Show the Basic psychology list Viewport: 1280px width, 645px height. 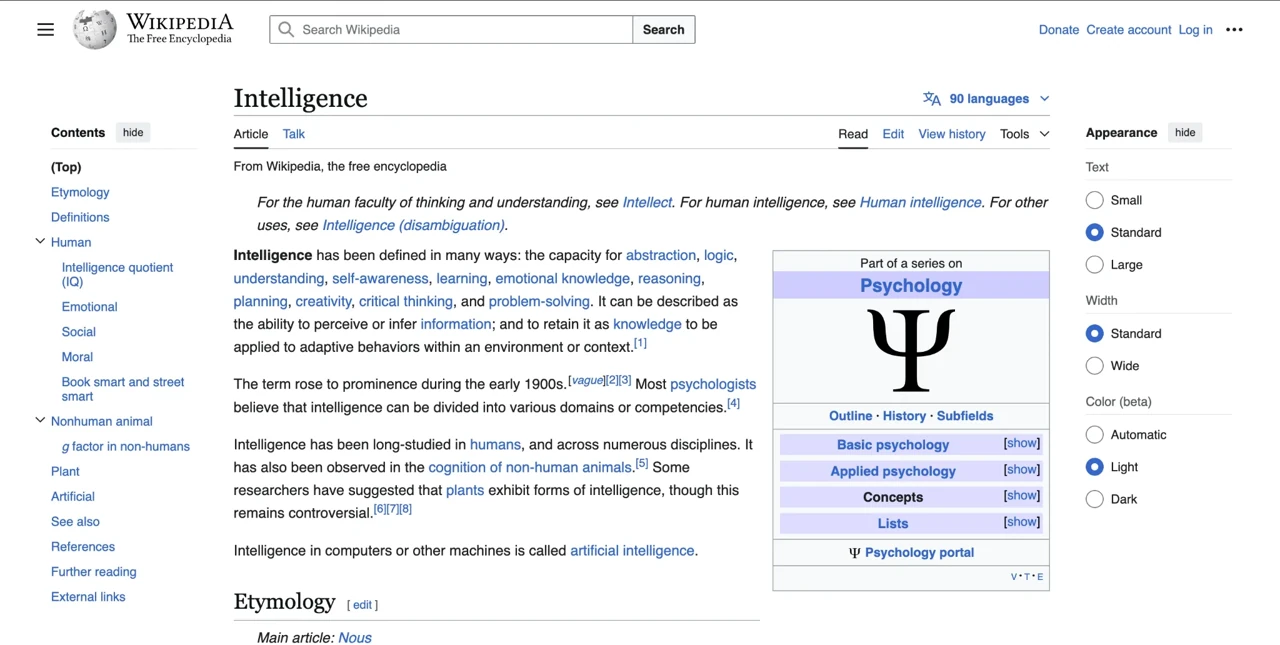[x=1021, y=443]
